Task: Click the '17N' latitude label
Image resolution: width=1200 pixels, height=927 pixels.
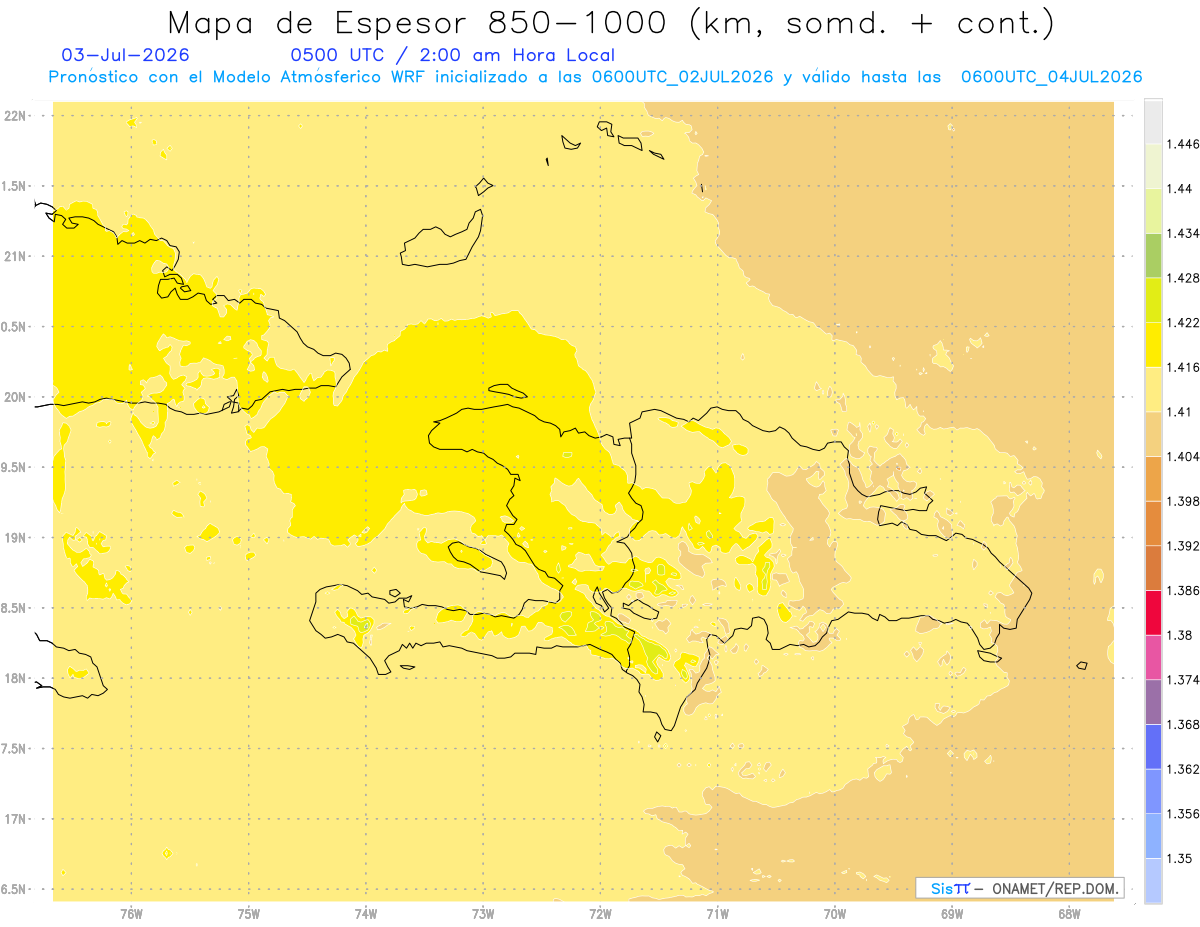Action: [15, 820]
